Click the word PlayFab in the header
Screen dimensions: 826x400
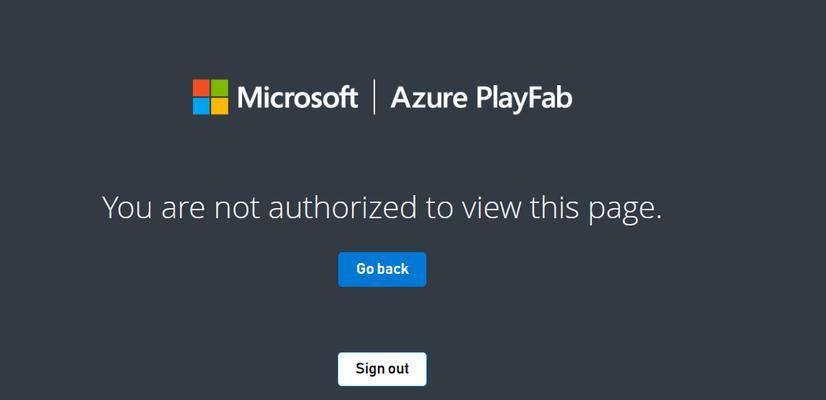coord(524,99)
